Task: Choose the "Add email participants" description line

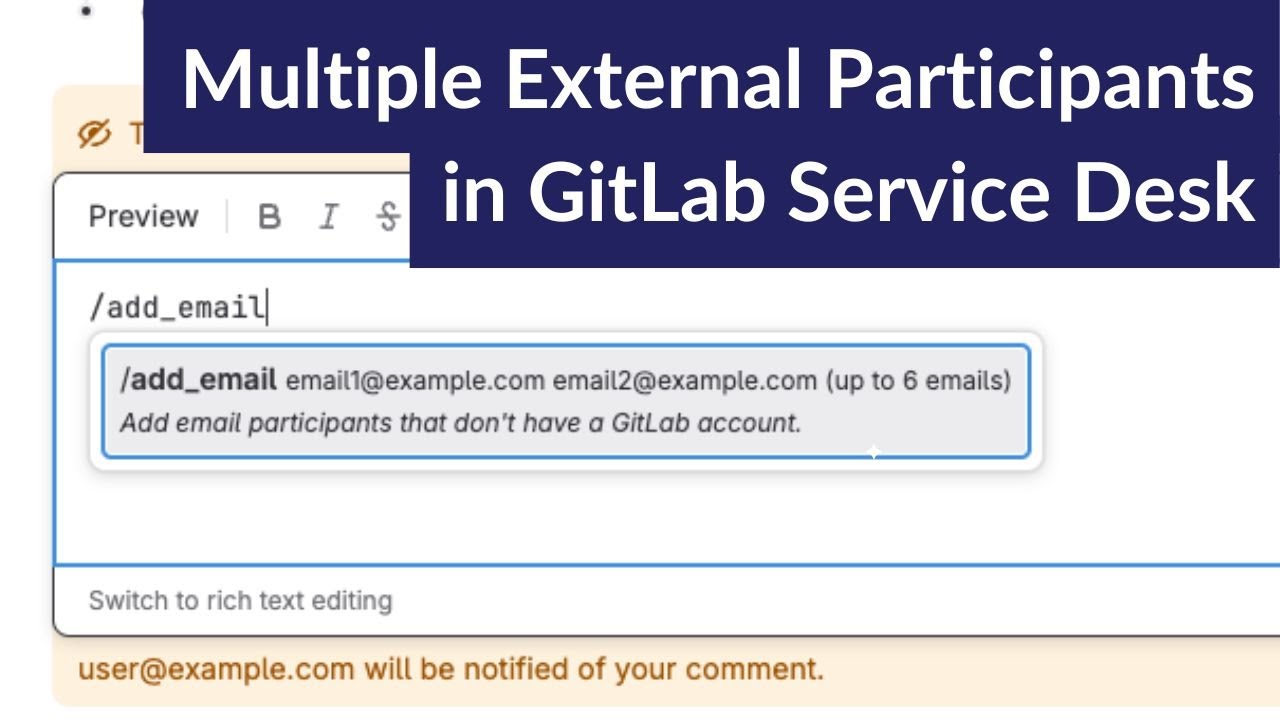Action: (460, 423)
